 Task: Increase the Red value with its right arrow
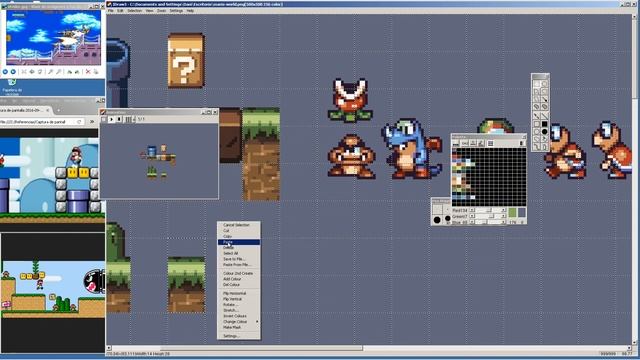pyautogui.click(x=504, y=210)
